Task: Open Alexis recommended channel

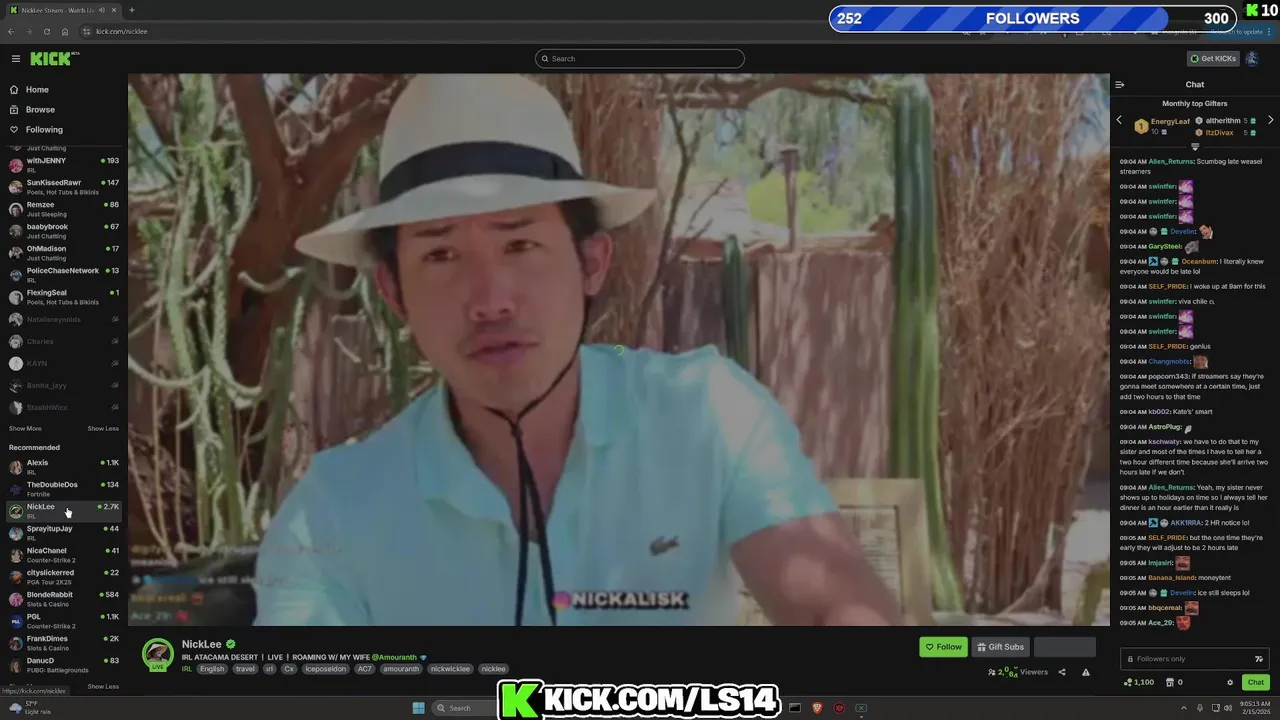Action: click(64, 467)
